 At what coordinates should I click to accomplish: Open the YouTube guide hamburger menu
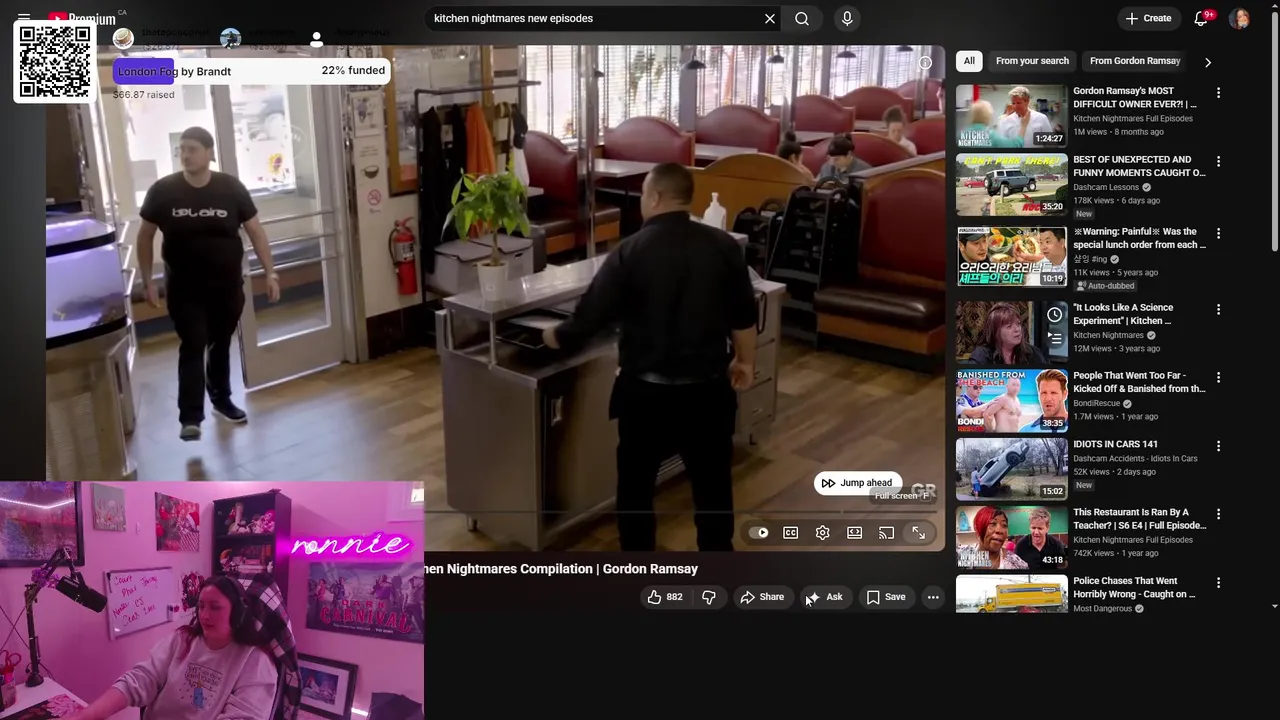(x=24, y=17)
